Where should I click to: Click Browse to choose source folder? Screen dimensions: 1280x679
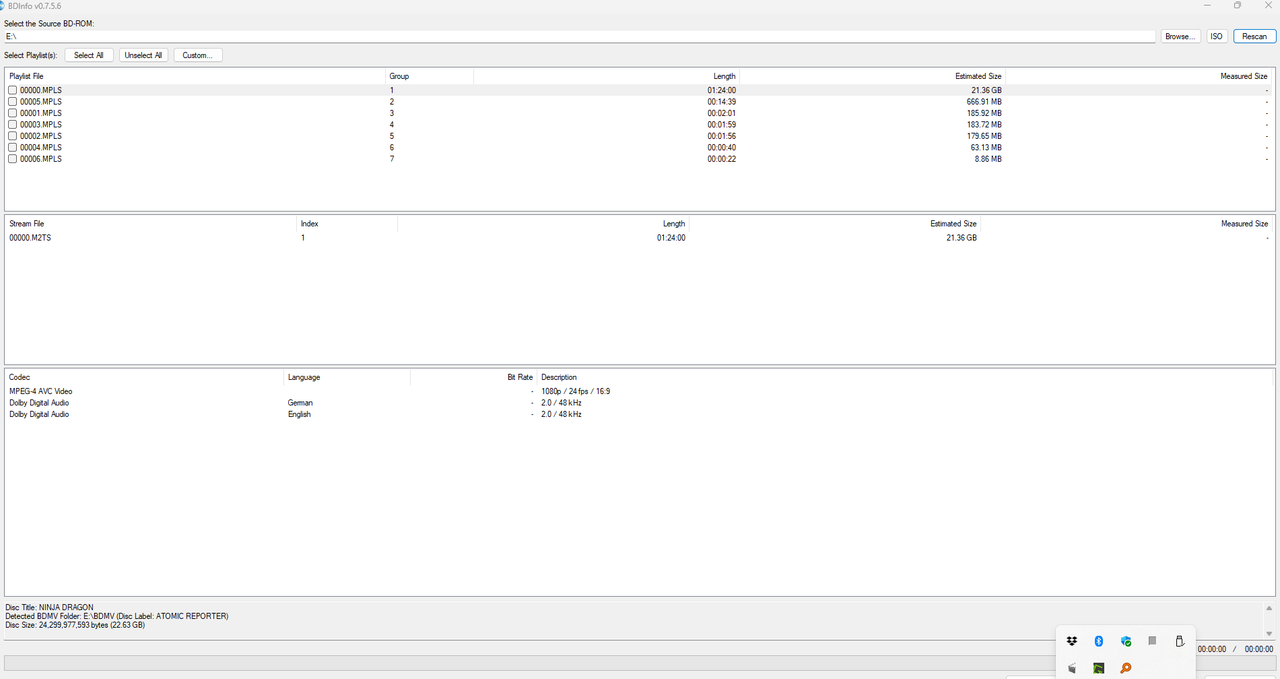point(1180,36)
